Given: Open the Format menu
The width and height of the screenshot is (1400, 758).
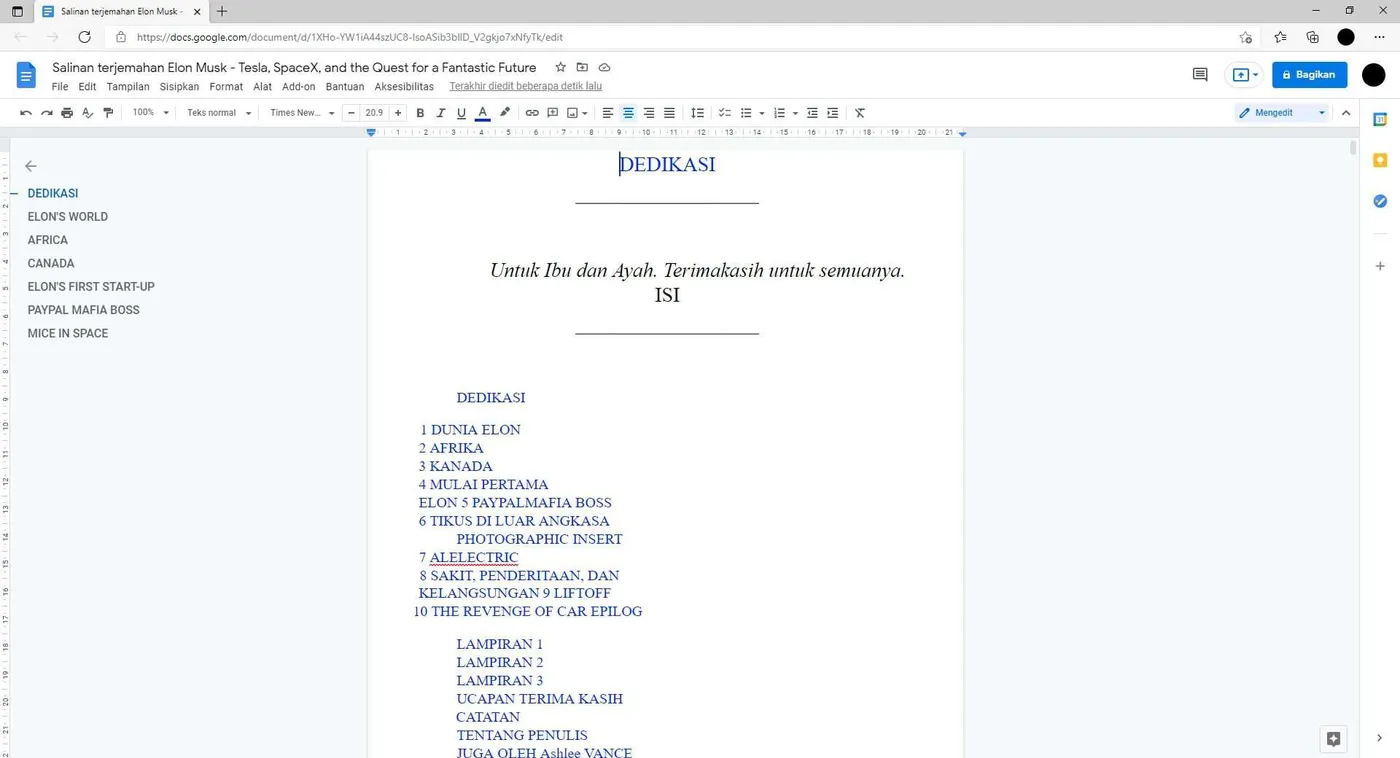Looking at the screenshot, I should click(x=226, y=87).
